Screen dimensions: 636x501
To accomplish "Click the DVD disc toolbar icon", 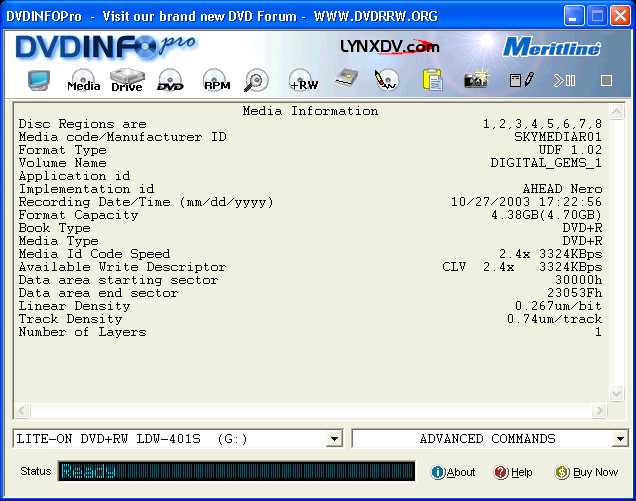I will click(x=170, y=80).
